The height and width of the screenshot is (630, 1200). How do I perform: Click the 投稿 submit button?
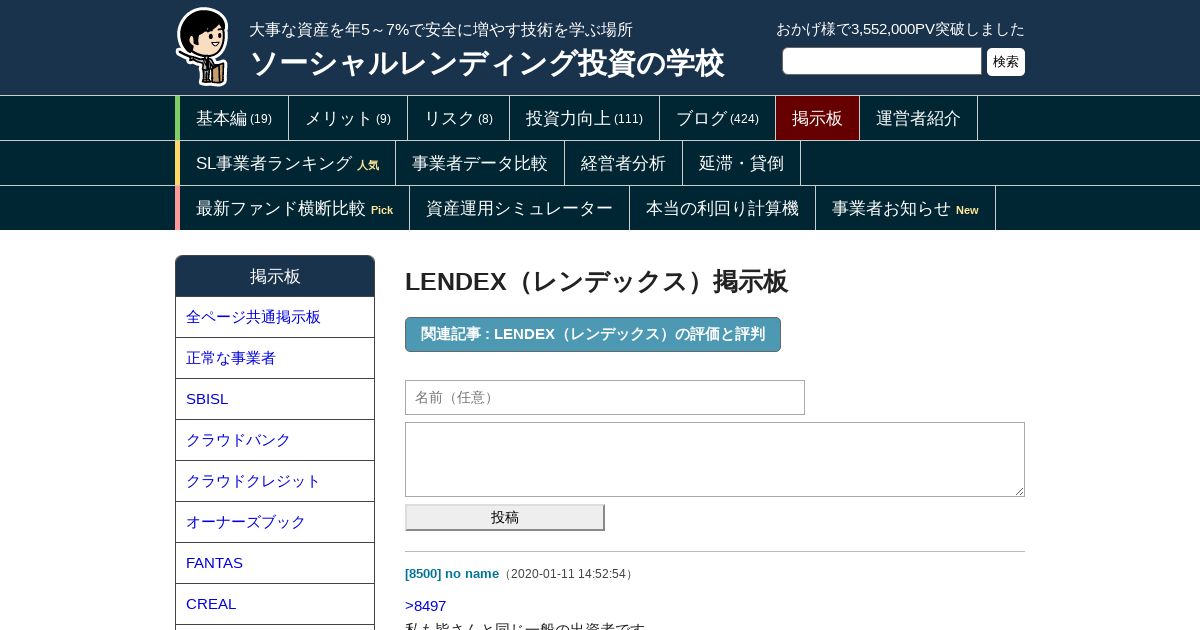[505, 517]
